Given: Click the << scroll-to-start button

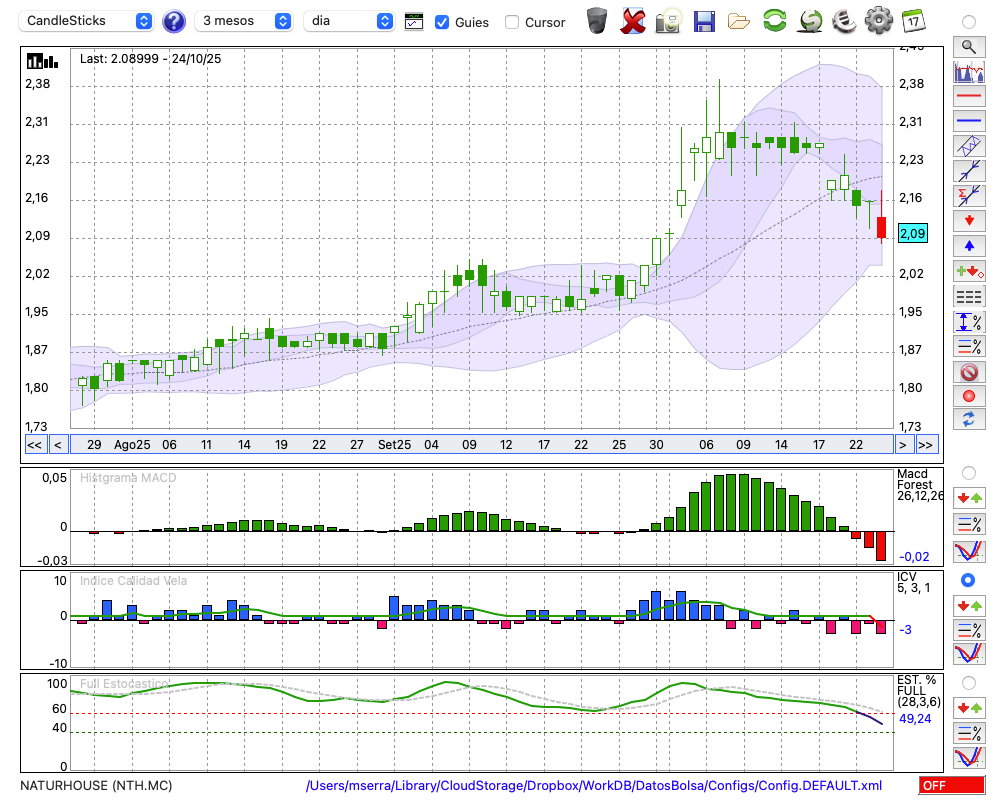Looking at the screenshot, I should click(34, 445).
